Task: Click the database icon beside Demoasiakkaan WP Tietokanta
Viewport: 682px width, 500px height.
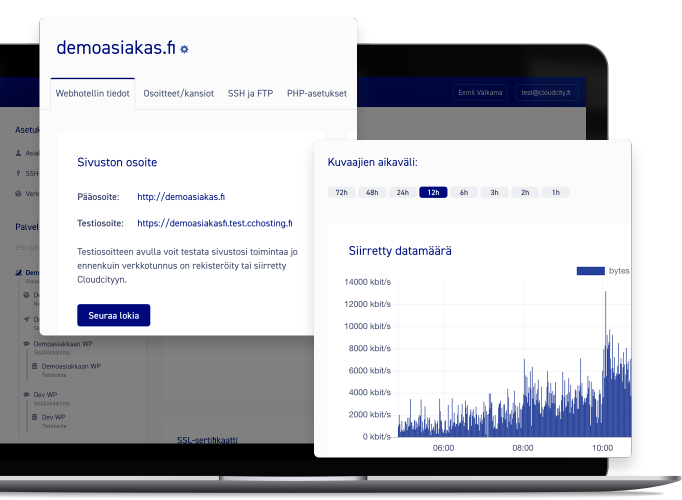Action: pyautogui.click(x=34, y=367)
